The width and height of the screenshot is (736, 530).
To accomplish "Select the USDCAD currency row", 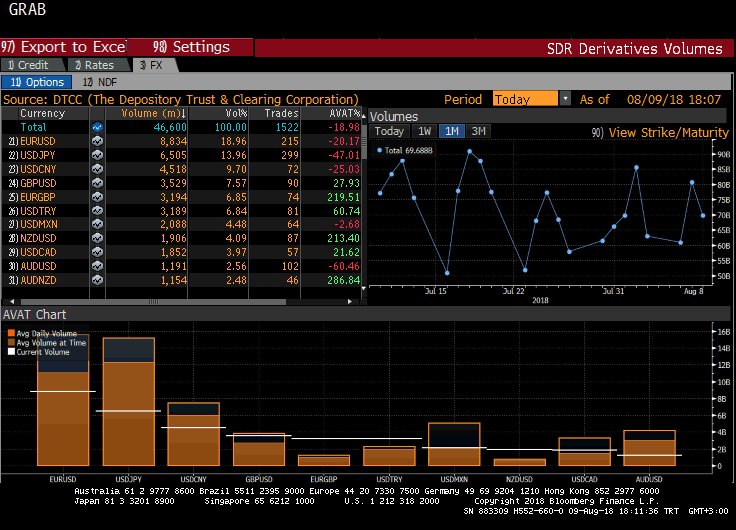I will point(181,252).
